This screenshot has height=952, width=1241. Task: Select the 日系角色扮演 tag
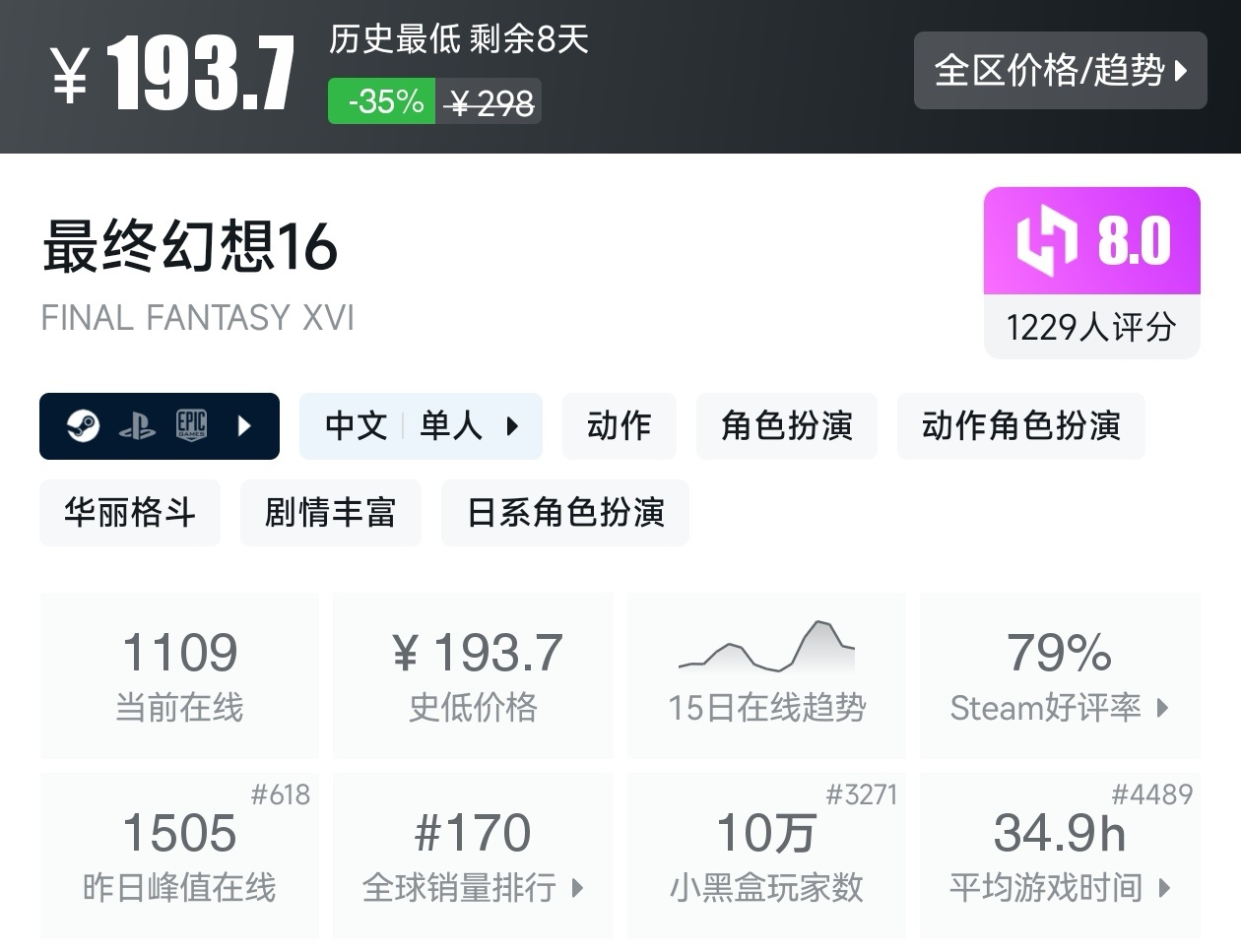[x=565, y=513]
